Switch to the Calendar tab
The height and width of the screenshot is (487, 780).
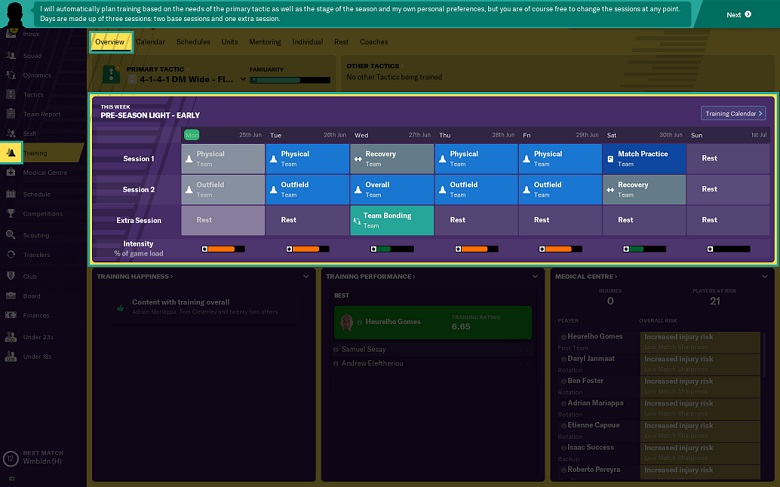pos(150,42)
